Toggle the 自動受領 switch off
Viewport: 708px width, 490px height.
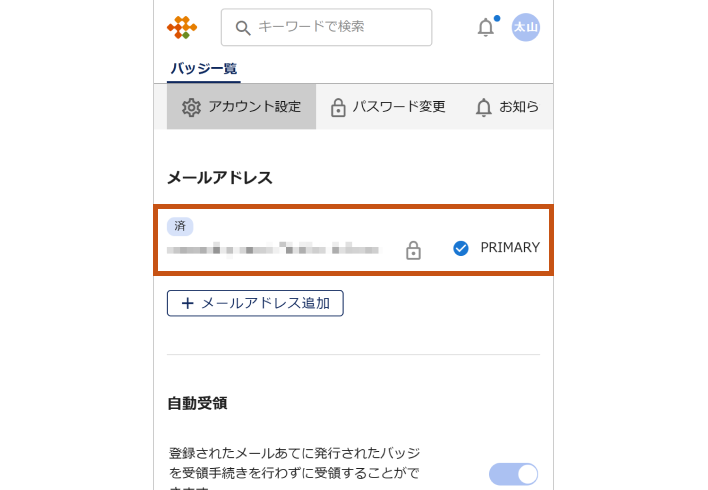click(x=514, y=474)
